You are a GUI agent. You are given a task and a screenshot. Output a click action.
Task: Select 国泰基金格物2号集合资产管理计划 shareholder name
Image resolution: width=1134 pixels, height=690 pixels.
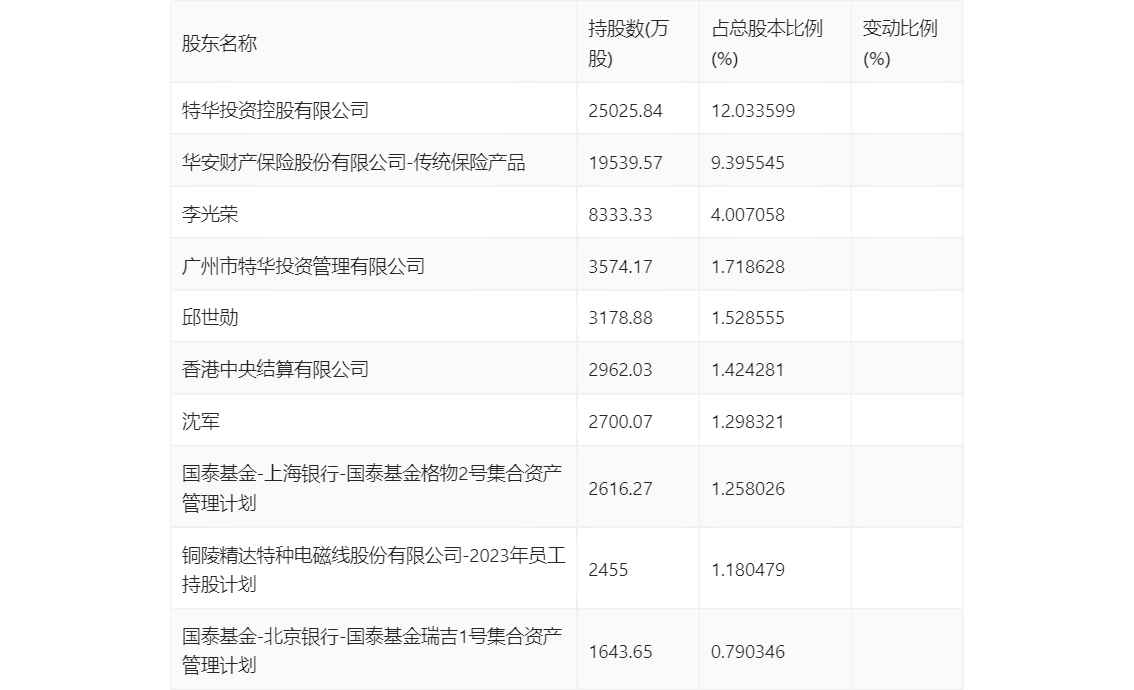point(372,488)
